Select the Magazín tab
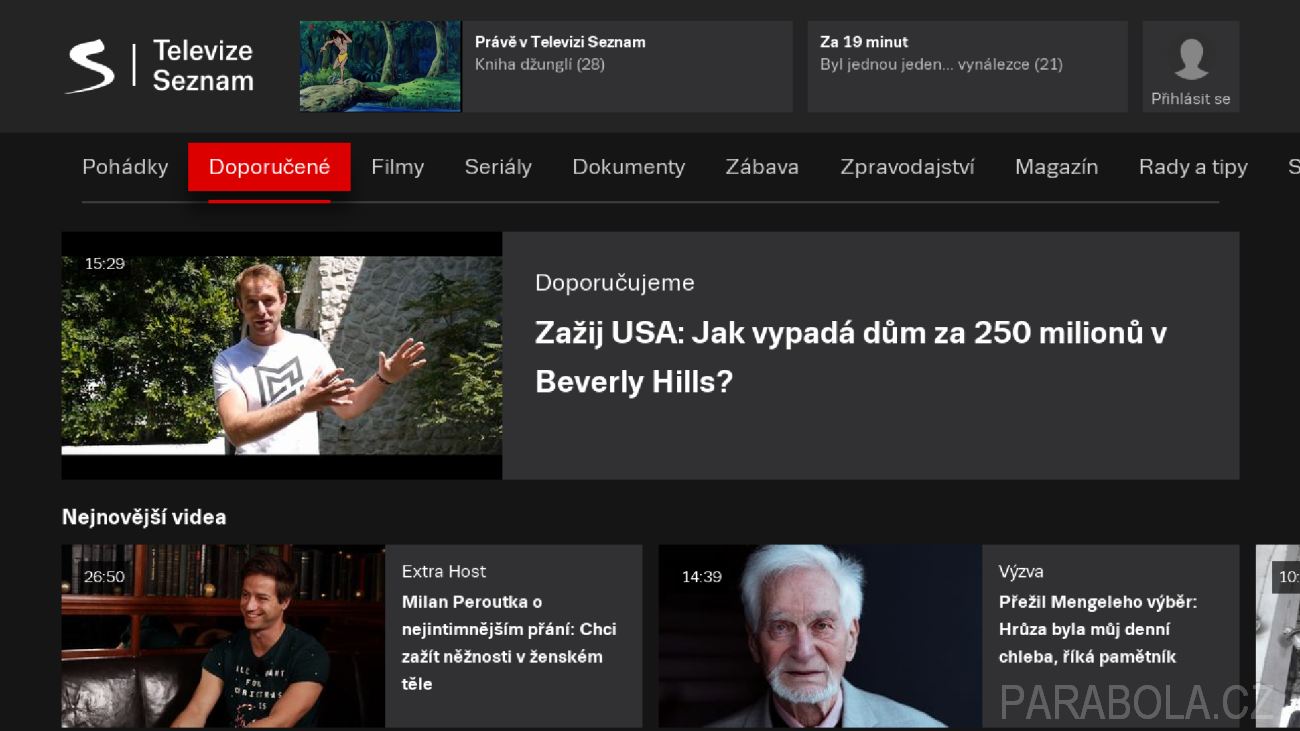Image resolution: width=1300 pixels, height=731 pixels. pos(1056,167)
